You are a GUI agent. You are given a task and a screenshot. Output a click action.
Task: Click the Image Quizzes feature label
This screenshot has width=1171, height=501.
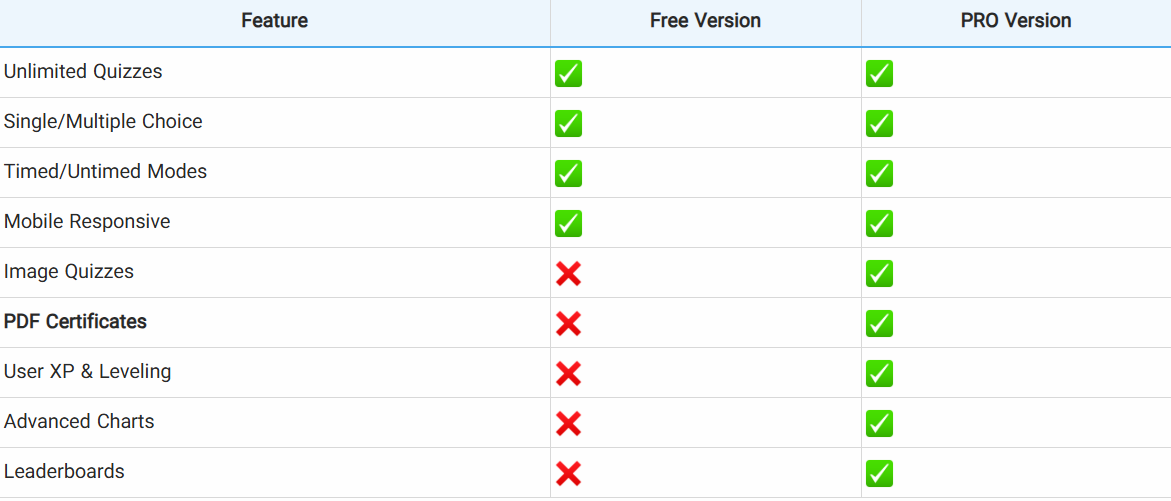coord(69,272)
